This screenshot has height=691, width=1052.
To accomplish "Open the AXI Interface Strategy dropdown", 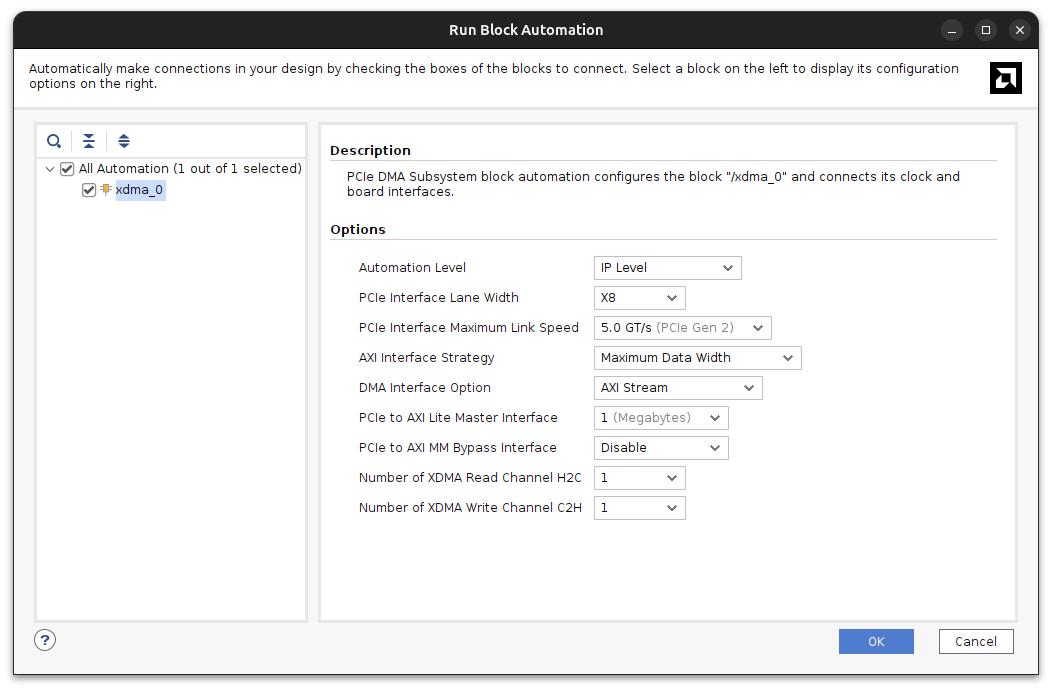I will coord(697,358).
